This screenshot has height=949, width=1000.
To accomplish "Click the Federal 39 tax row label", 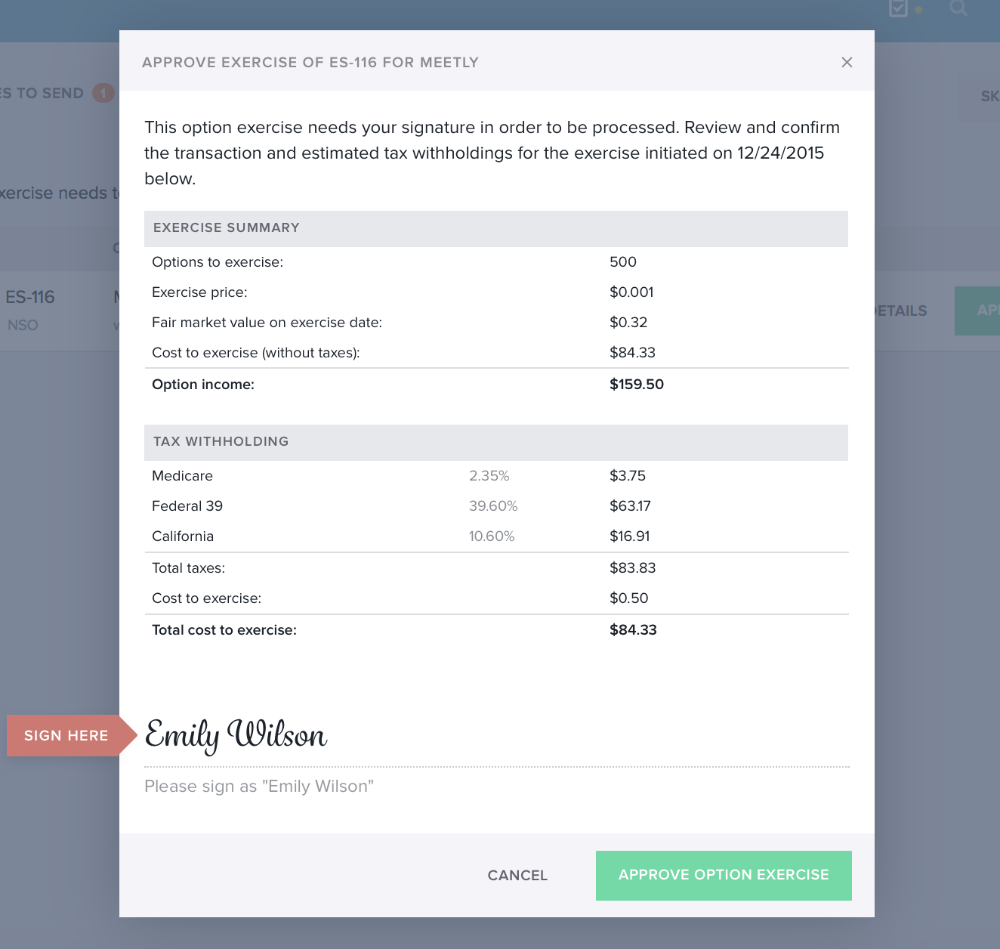I will (184, 506).
